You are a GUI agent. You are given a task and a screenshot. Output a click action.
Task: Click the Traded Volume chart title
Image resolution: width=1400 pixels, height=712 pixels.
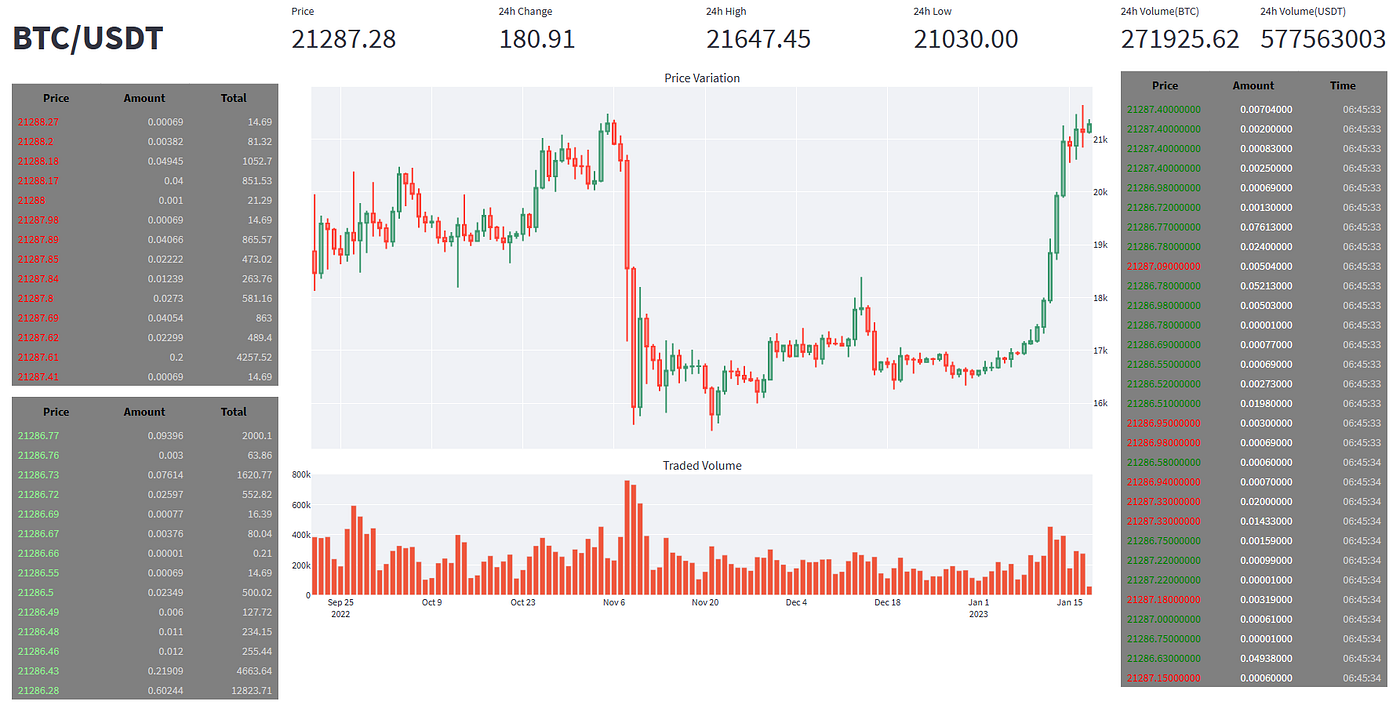tap(702, 466)
